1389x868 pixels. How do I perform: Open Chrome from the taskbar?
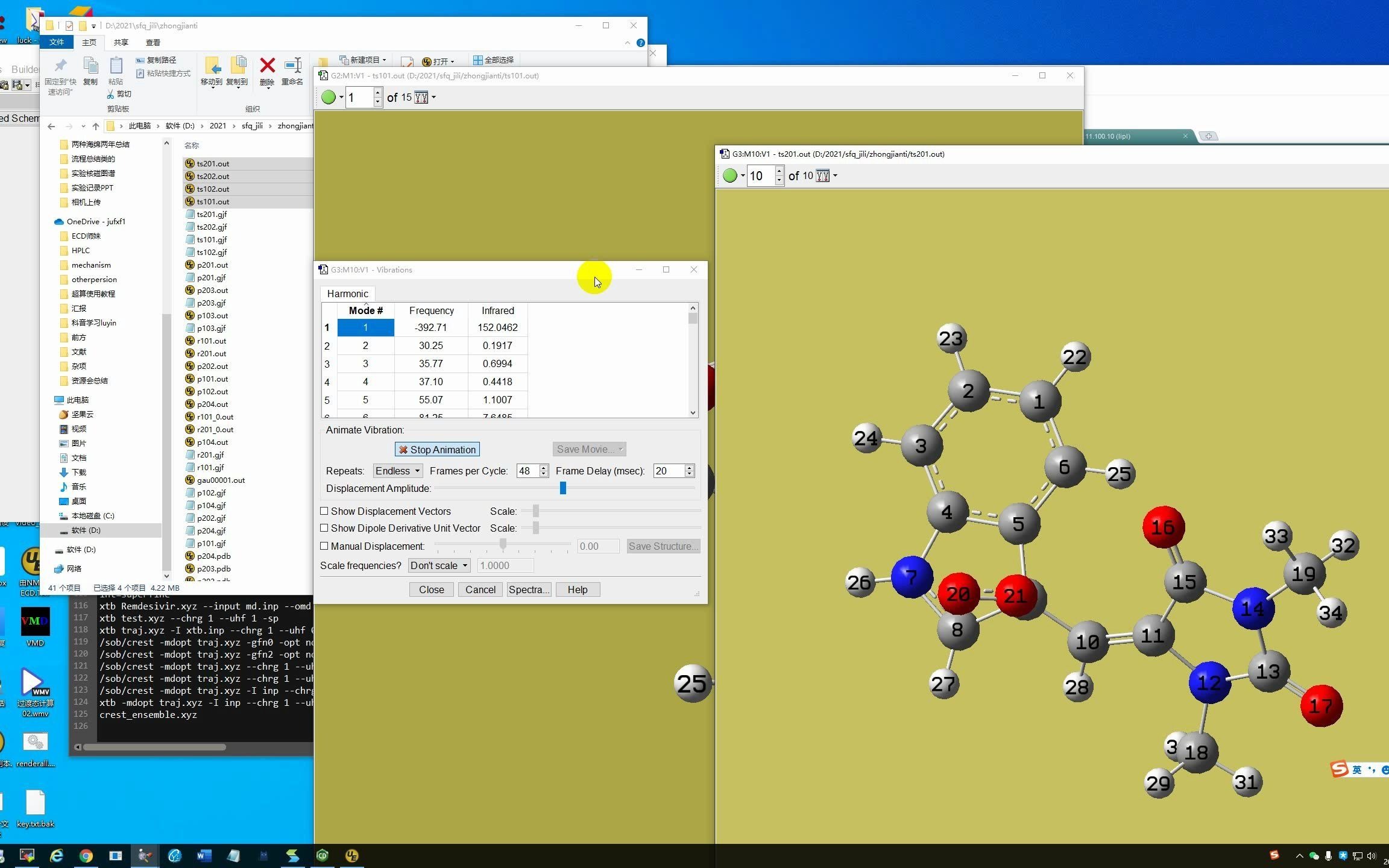(x=86, y=855)
